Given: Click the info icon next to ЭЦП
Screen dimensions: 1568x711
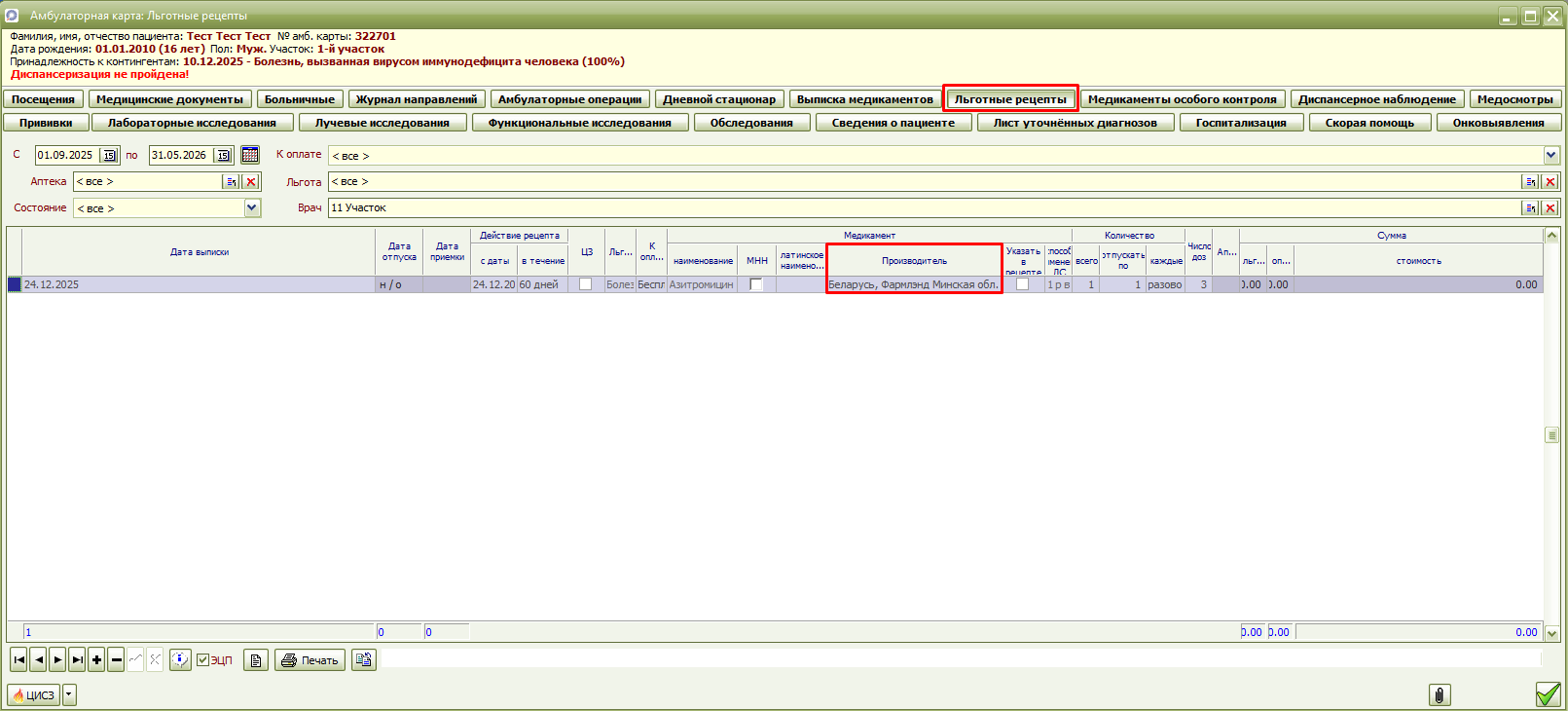Looking at the screenshot, I should click(x=180, y=660).
